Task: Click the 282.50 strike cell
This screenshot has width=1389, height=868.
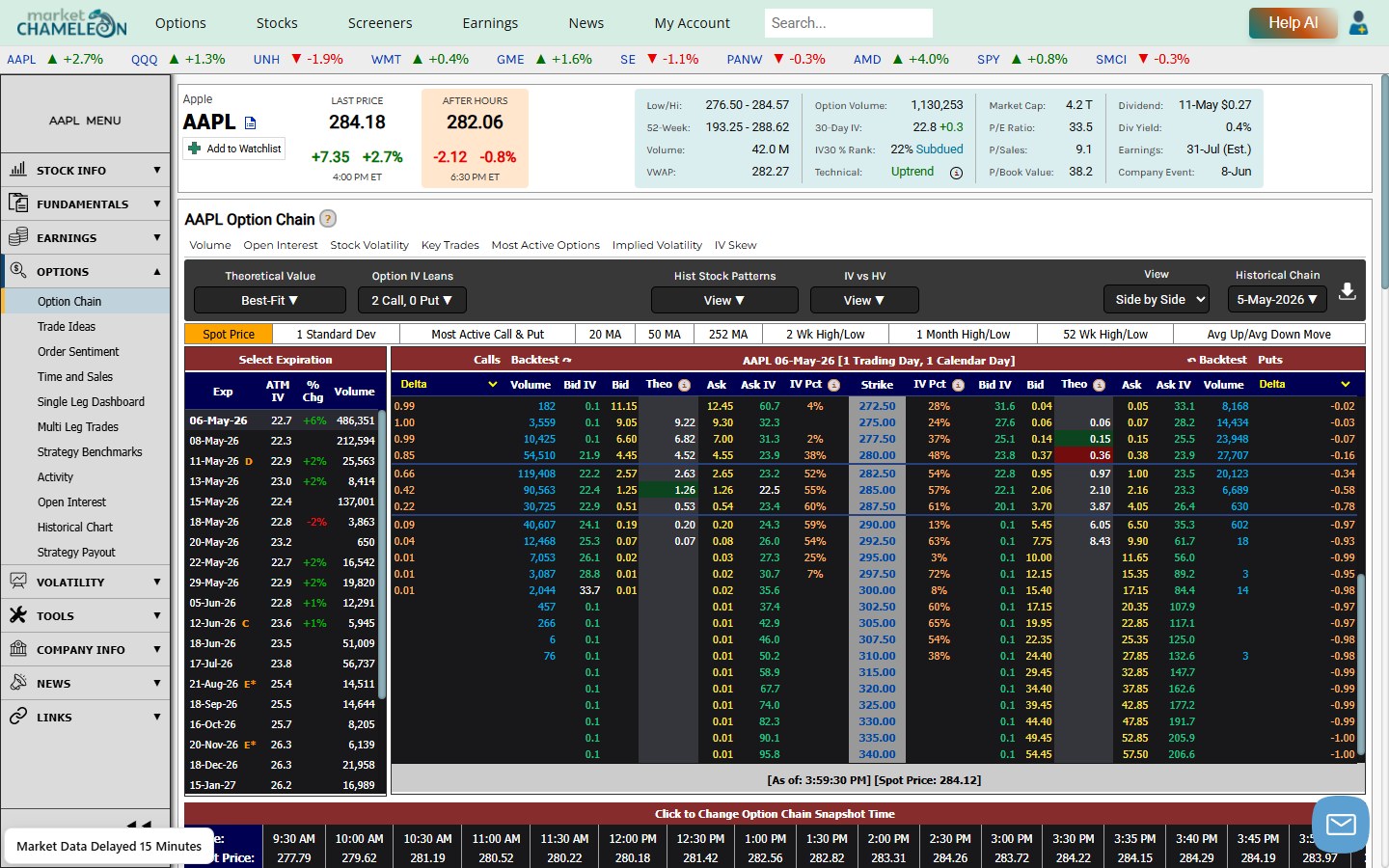Action: click(877, 474)
